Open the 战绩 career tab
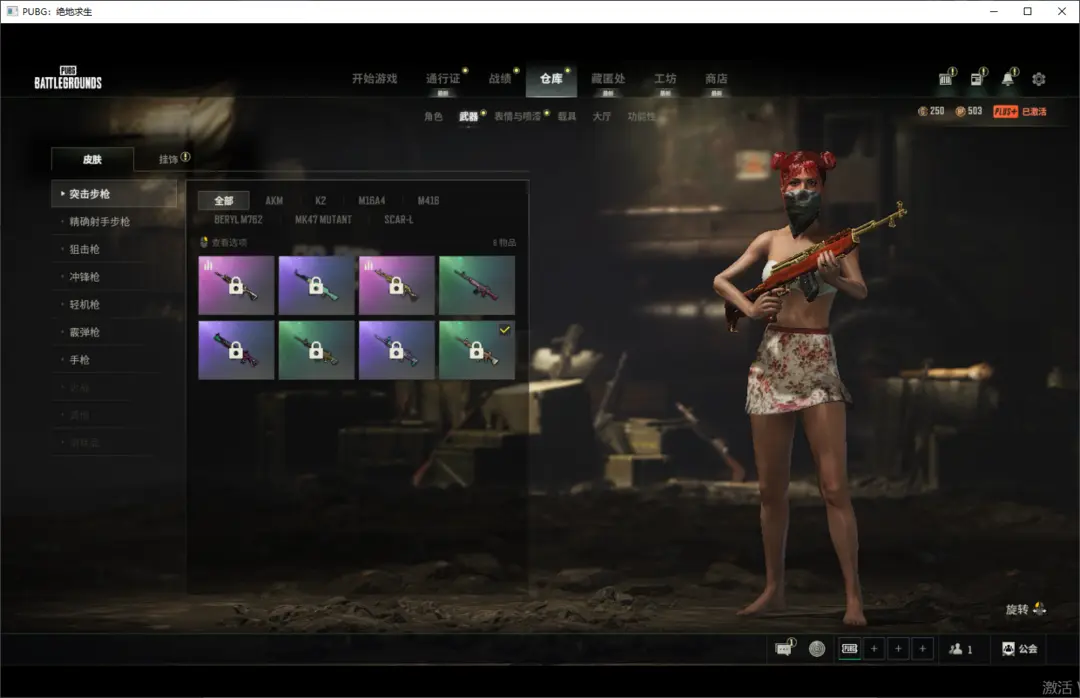 click(x=500, y=79)
